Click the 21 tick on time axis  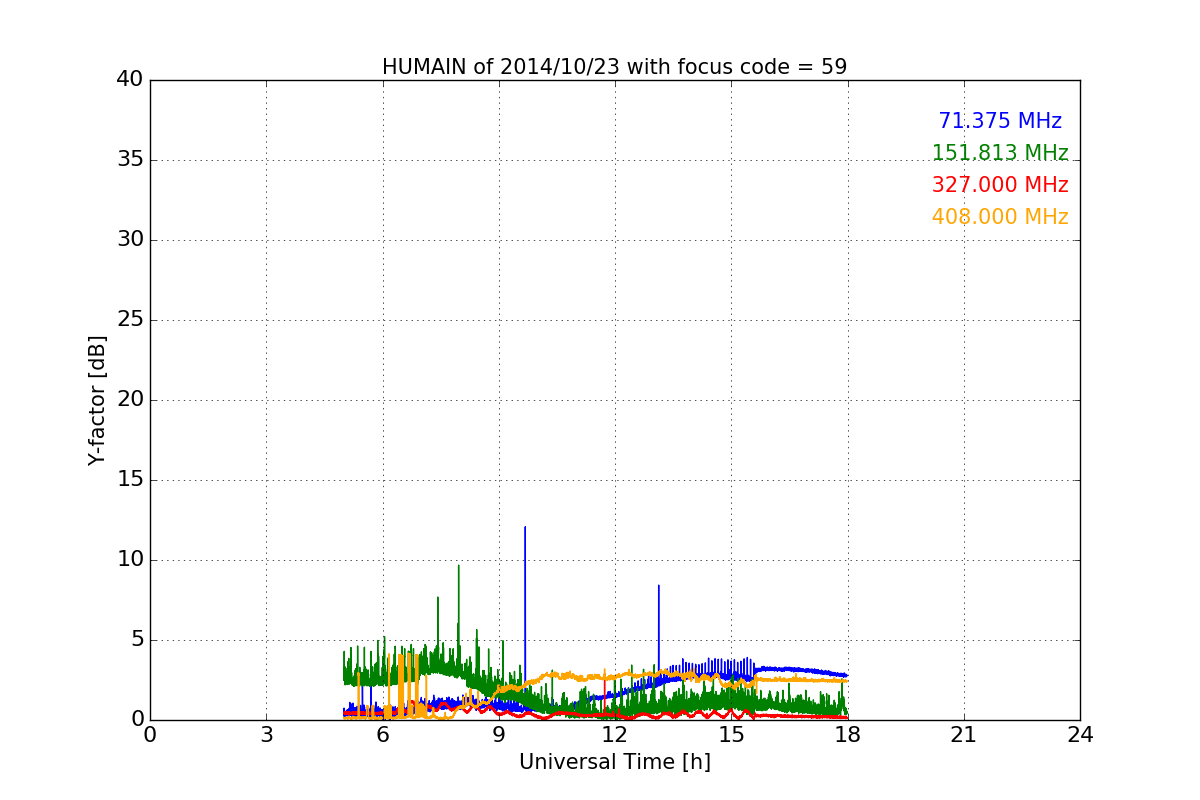[964, 734]
